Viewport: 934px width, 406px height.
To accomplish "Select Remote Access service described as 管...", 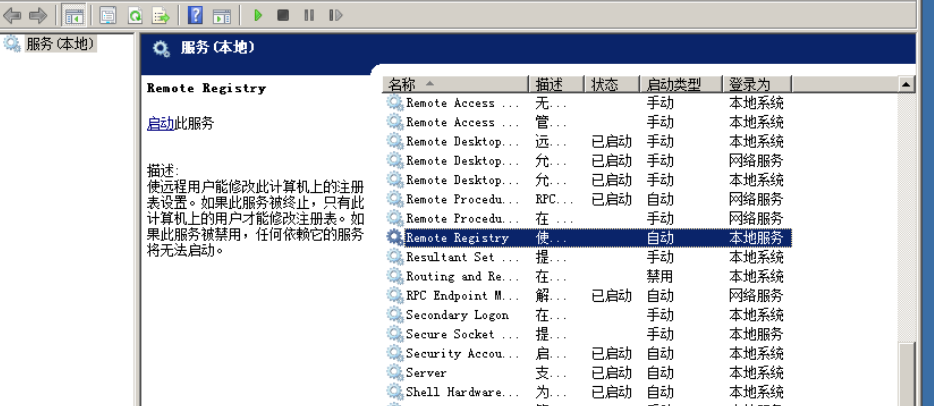I will (x=587, y=122).
